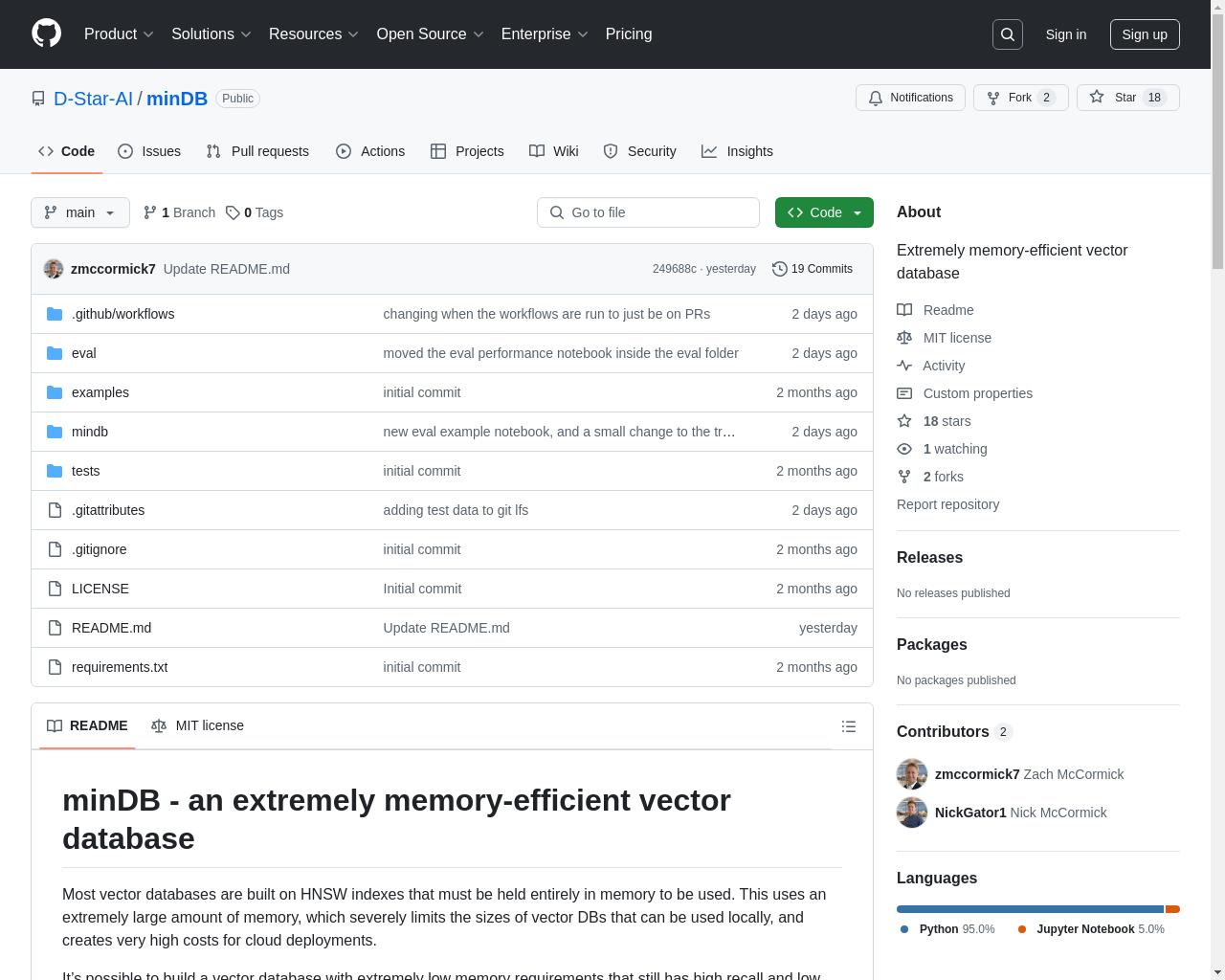Open the 19 Commits history link
This screenshot has height=980, width=1225.
[813, 269]
